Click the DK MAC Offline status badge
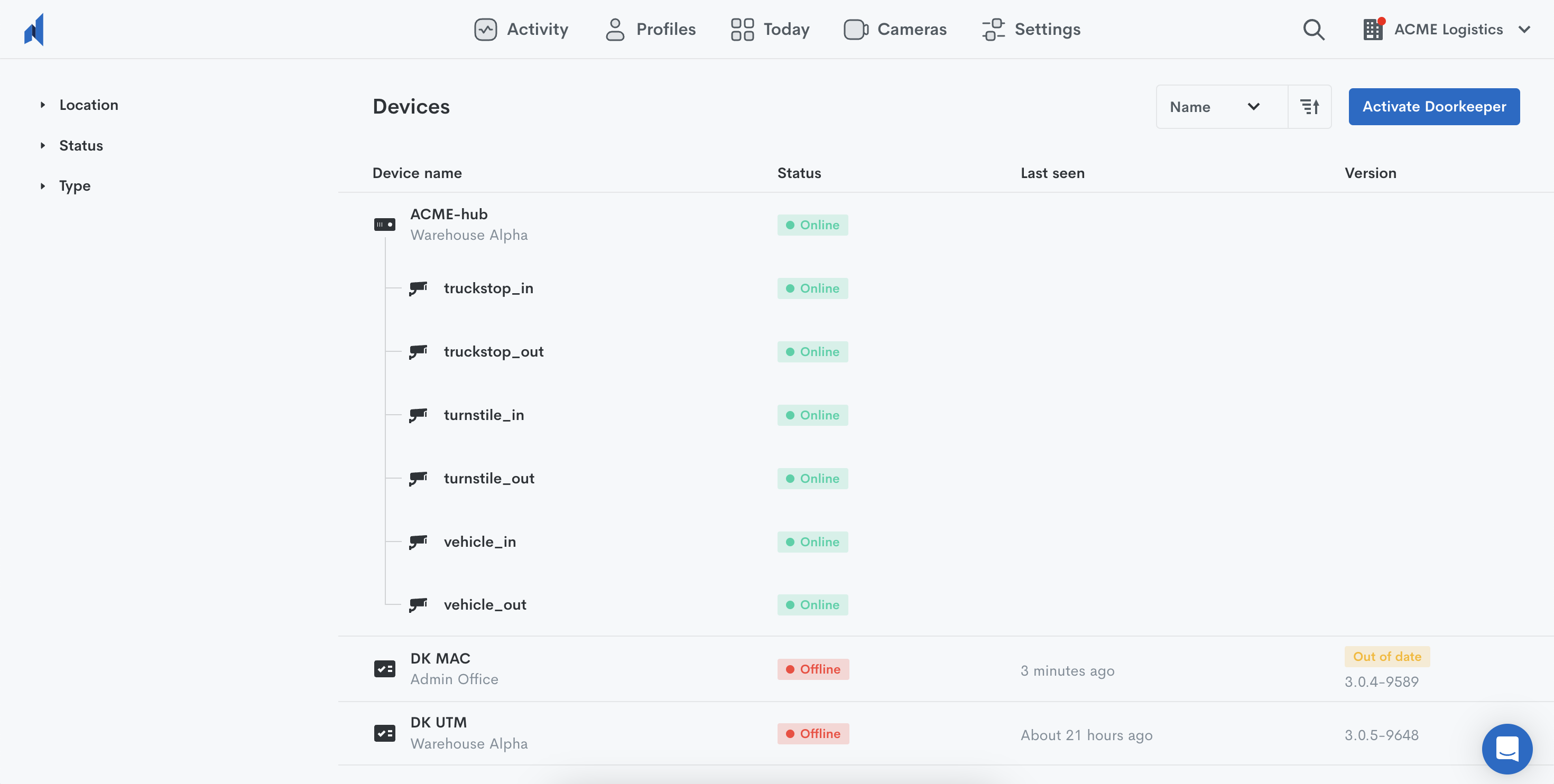Image resolution: width=1554 pixels, height=784 pixels. (812, 669)
